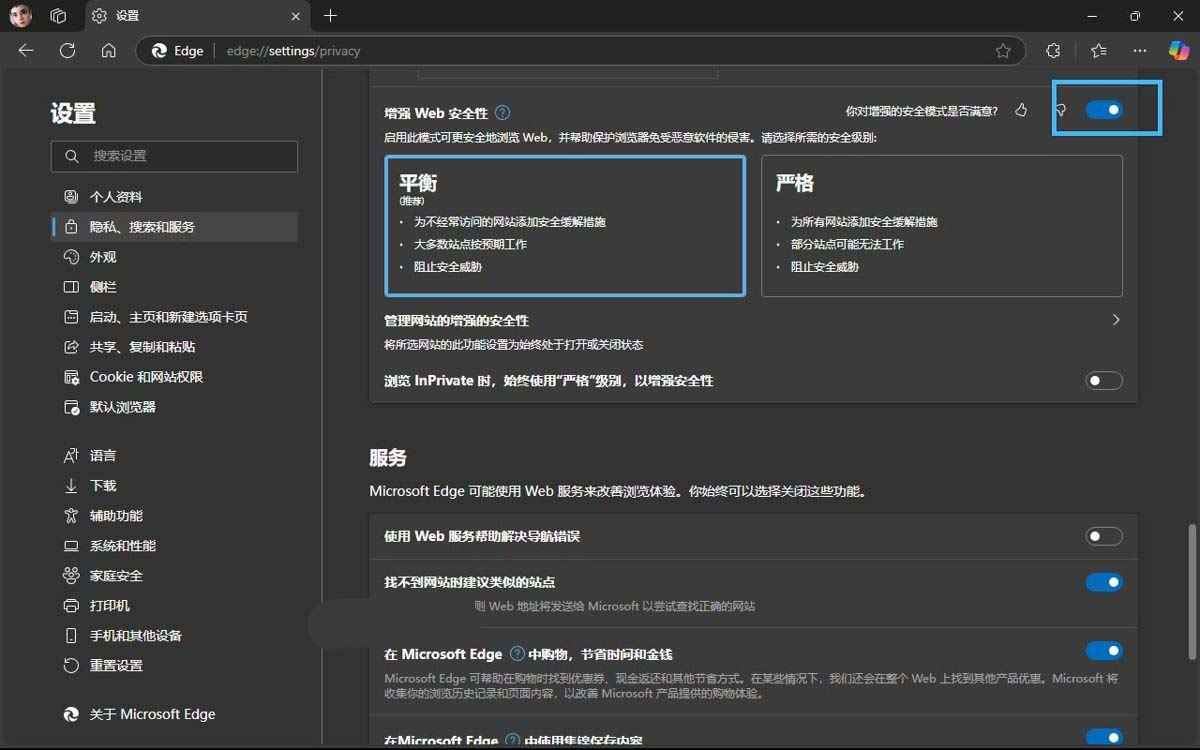This screenshot has height=750, width=1200.
Task: Click the search magnifier icon in 搜索设置
Action: click(x=71, y=156)
